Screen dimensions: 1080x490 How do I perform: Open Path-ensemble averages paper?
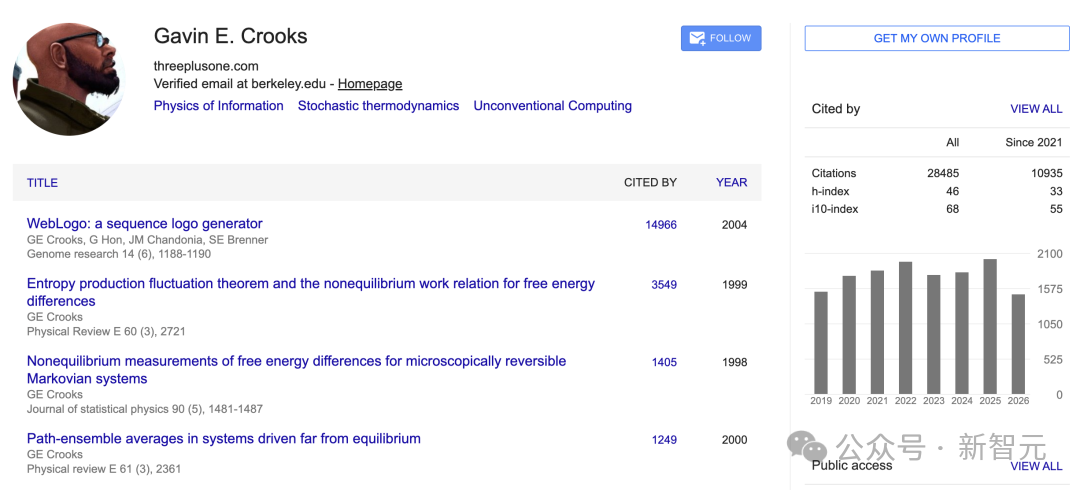point(224,438)
